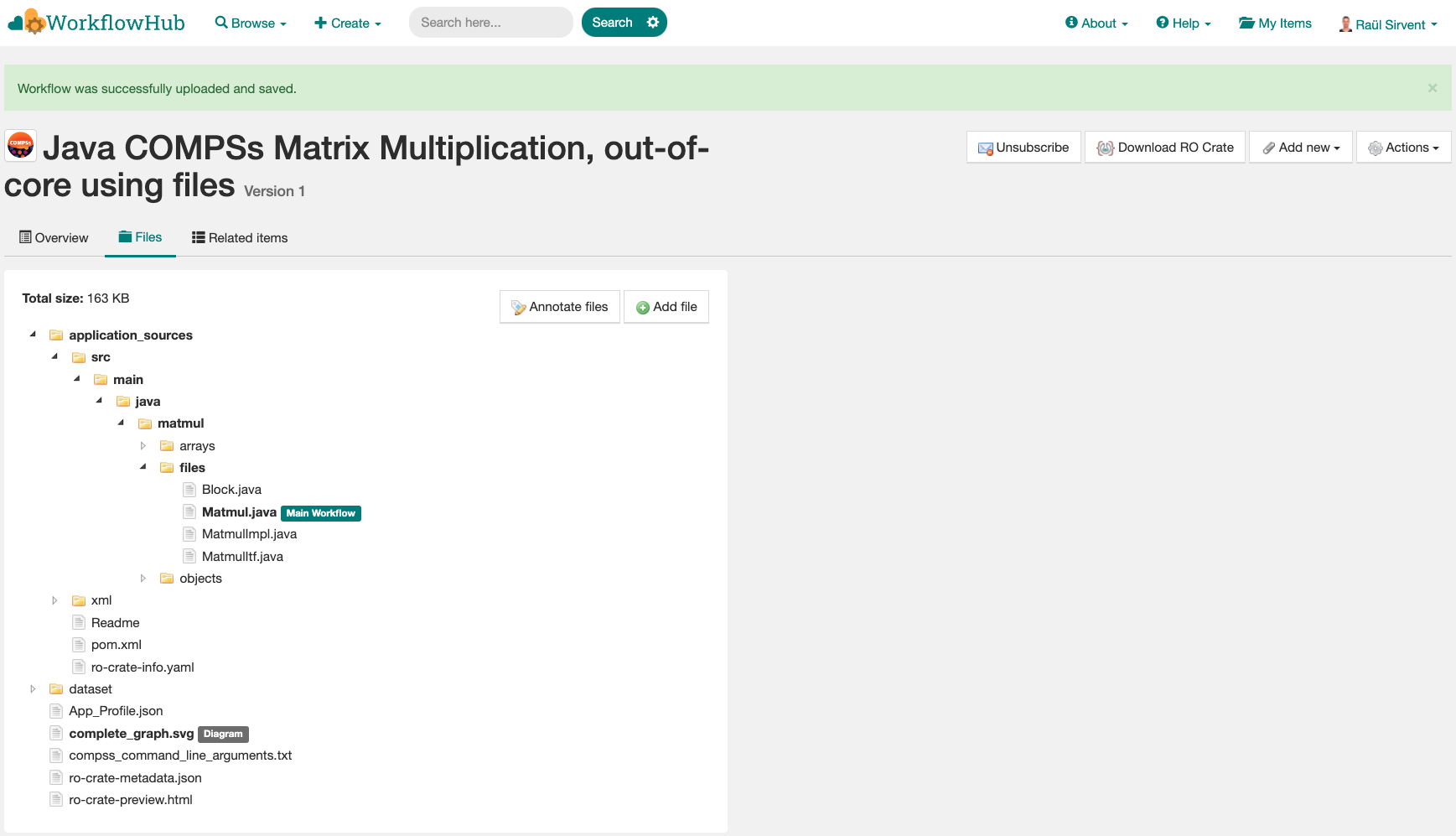1456x836 pixels.
Task: Click the objects folder icon
Action: point(167,579)
